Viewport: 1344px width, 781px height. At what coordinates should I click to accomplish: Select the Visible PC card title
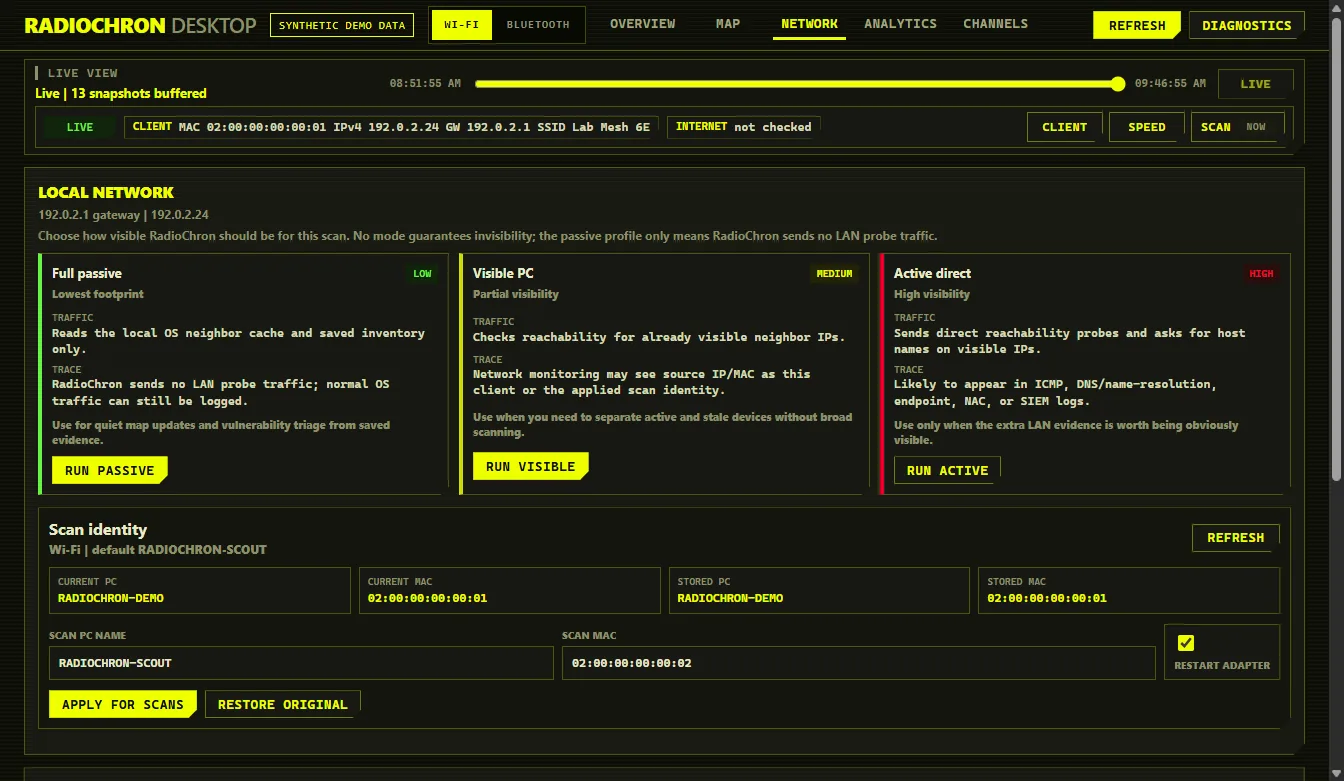coord(503,273)
